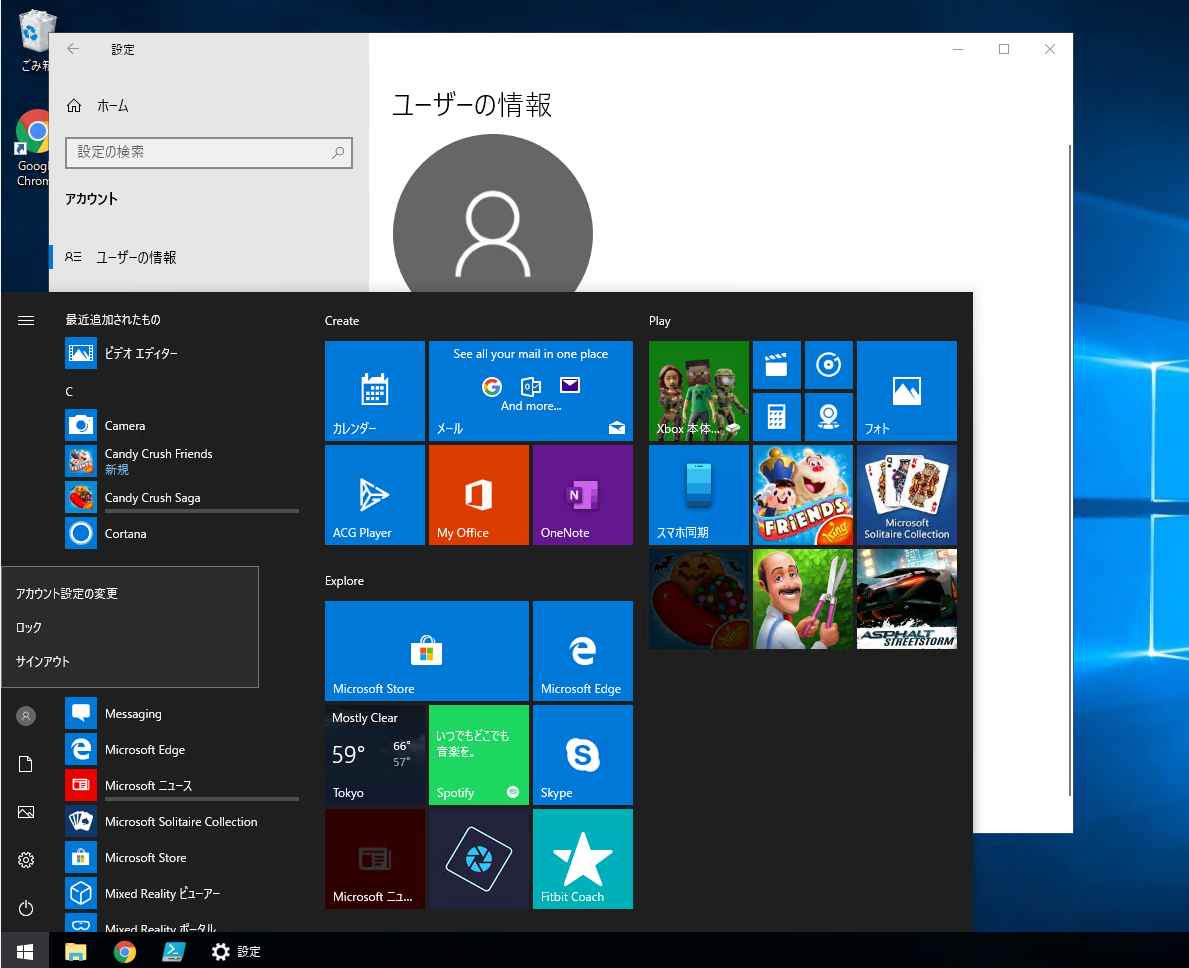Open the Calculator small tile
The width and height of the screenshot is (1189, 968).
click(x=776, y=417)
